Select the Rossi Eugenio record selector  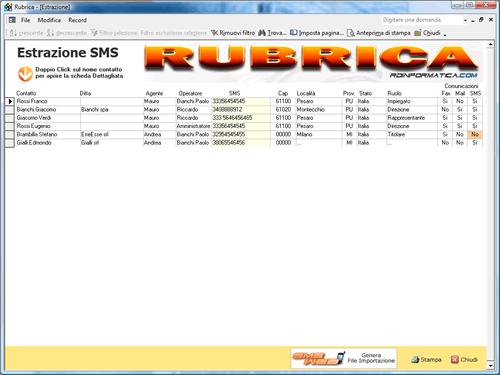[x=10, y=126]
